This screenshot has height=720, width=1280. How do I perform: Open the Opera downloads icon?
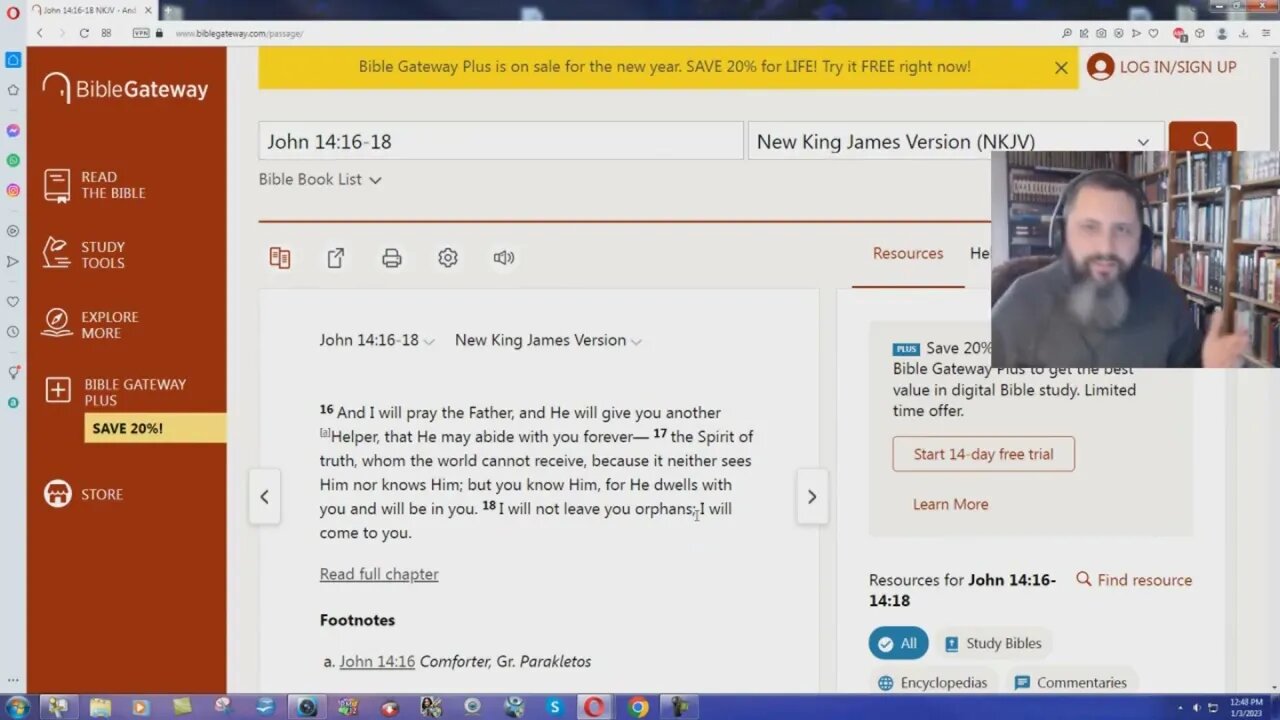coord(1243,33)
